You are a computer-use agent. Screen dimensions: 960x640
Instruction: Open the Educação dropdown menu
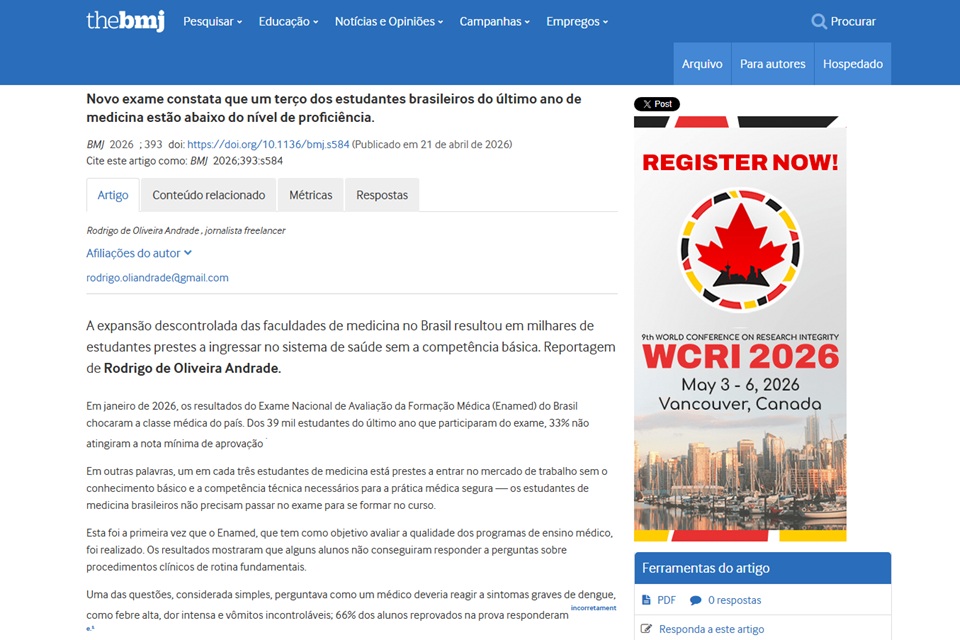pos(288,21)
